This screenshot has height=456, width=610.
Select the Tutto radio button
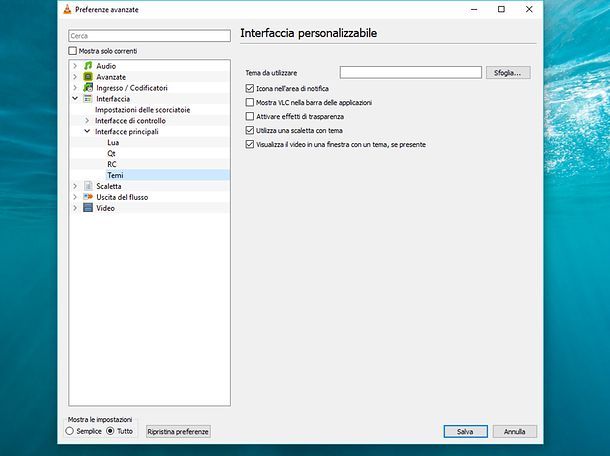pyautogui.click(x=110, y=431)
